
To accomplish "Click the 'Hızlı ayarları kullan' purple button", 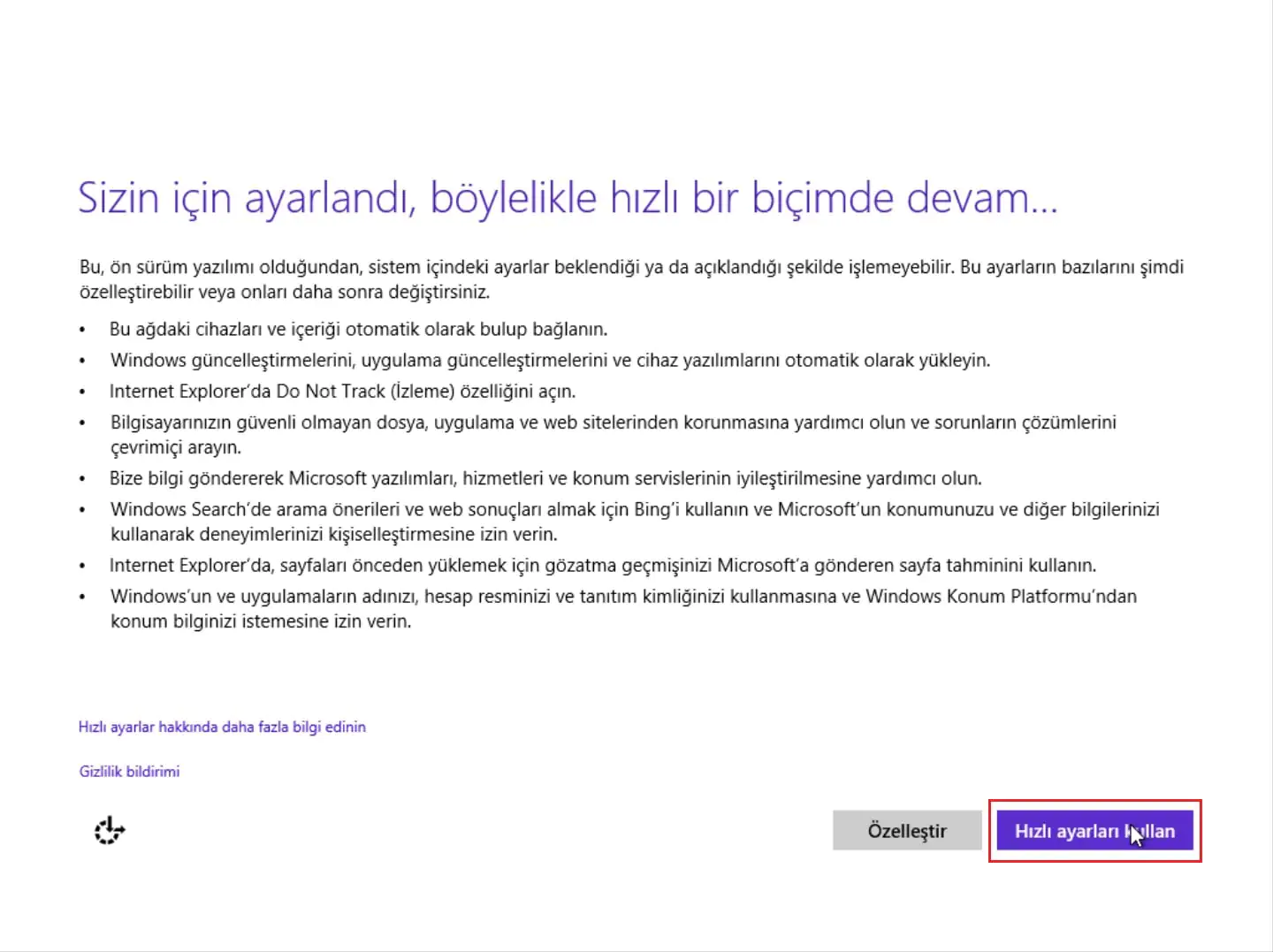I will tap(1095, 830).
